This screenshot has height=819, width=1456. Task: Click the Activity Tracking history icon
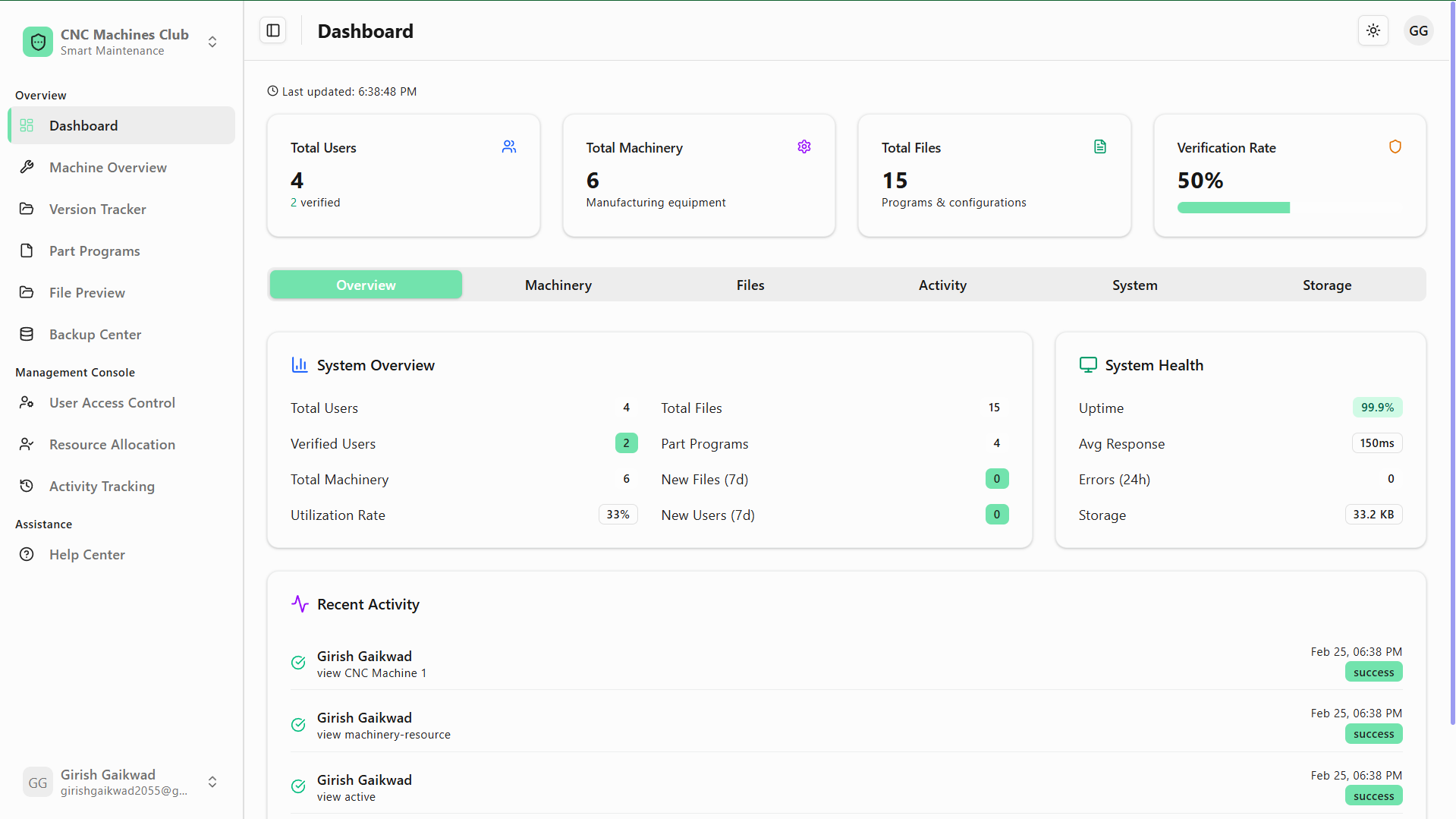click(27, 486)
